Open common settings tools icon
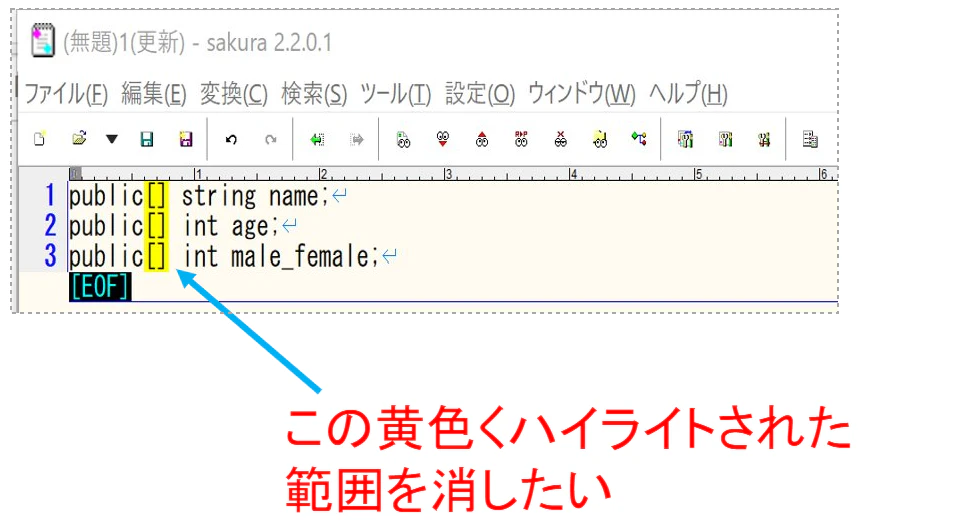Screen dimensions: 964x522 [x=764, y=140]
